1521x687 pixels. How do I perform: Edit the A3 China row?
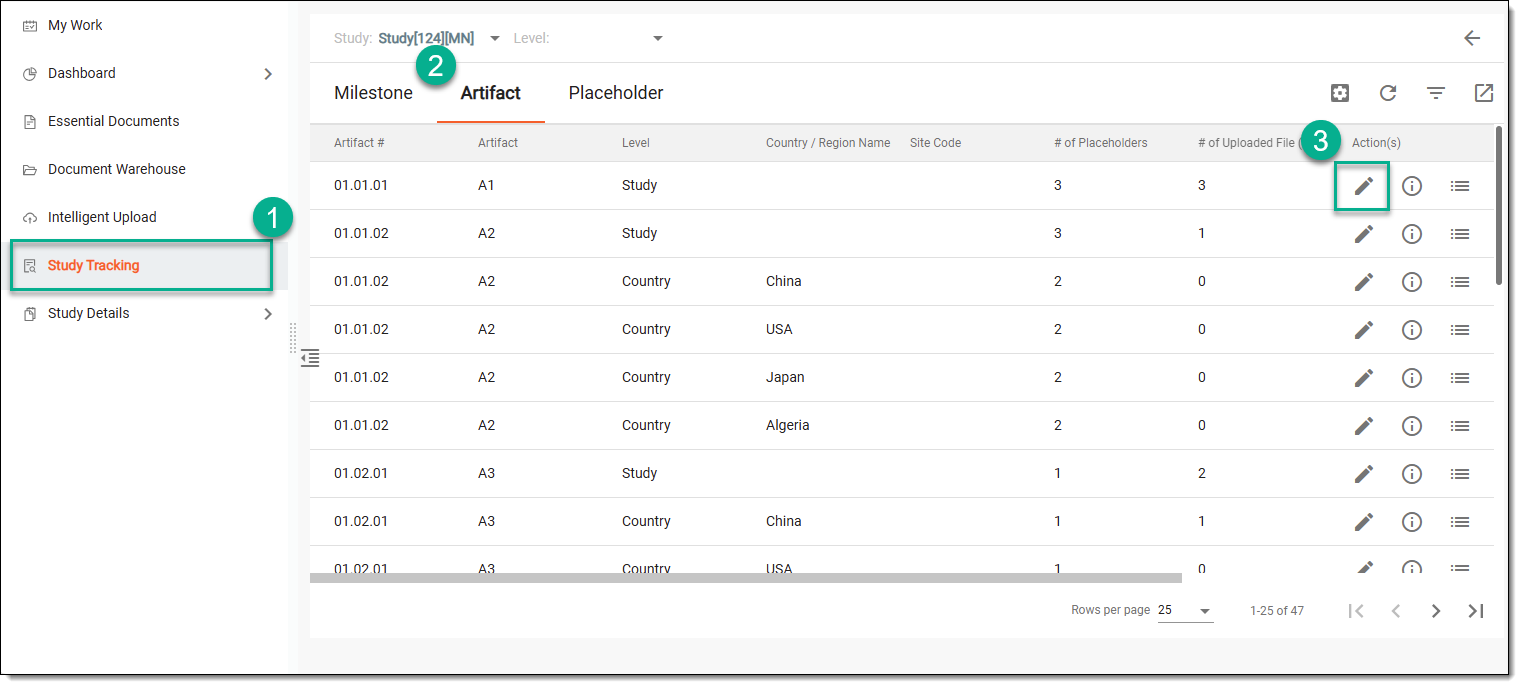1363,522
